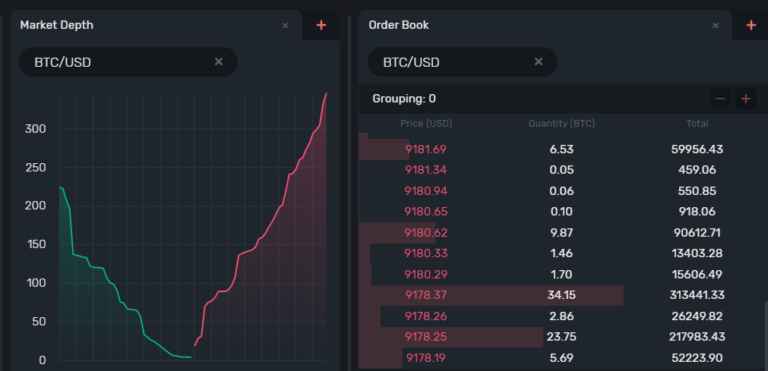
Task: Select the 9178.37 ask price
Action: pos(426,295)
